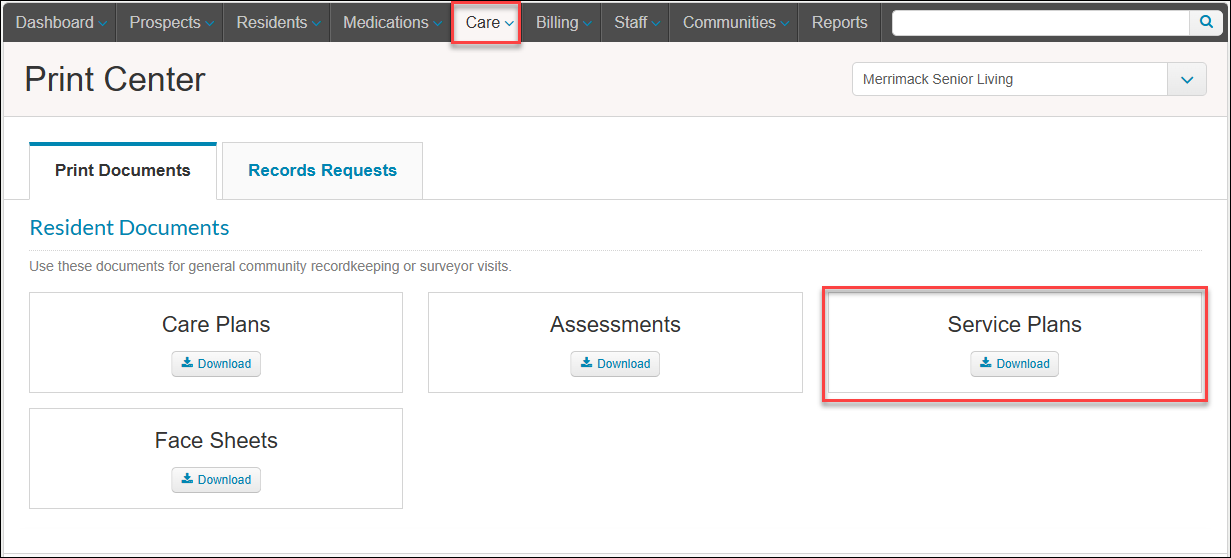
Task: Click the Care Plans card title
Action: (x=216, y=325)
